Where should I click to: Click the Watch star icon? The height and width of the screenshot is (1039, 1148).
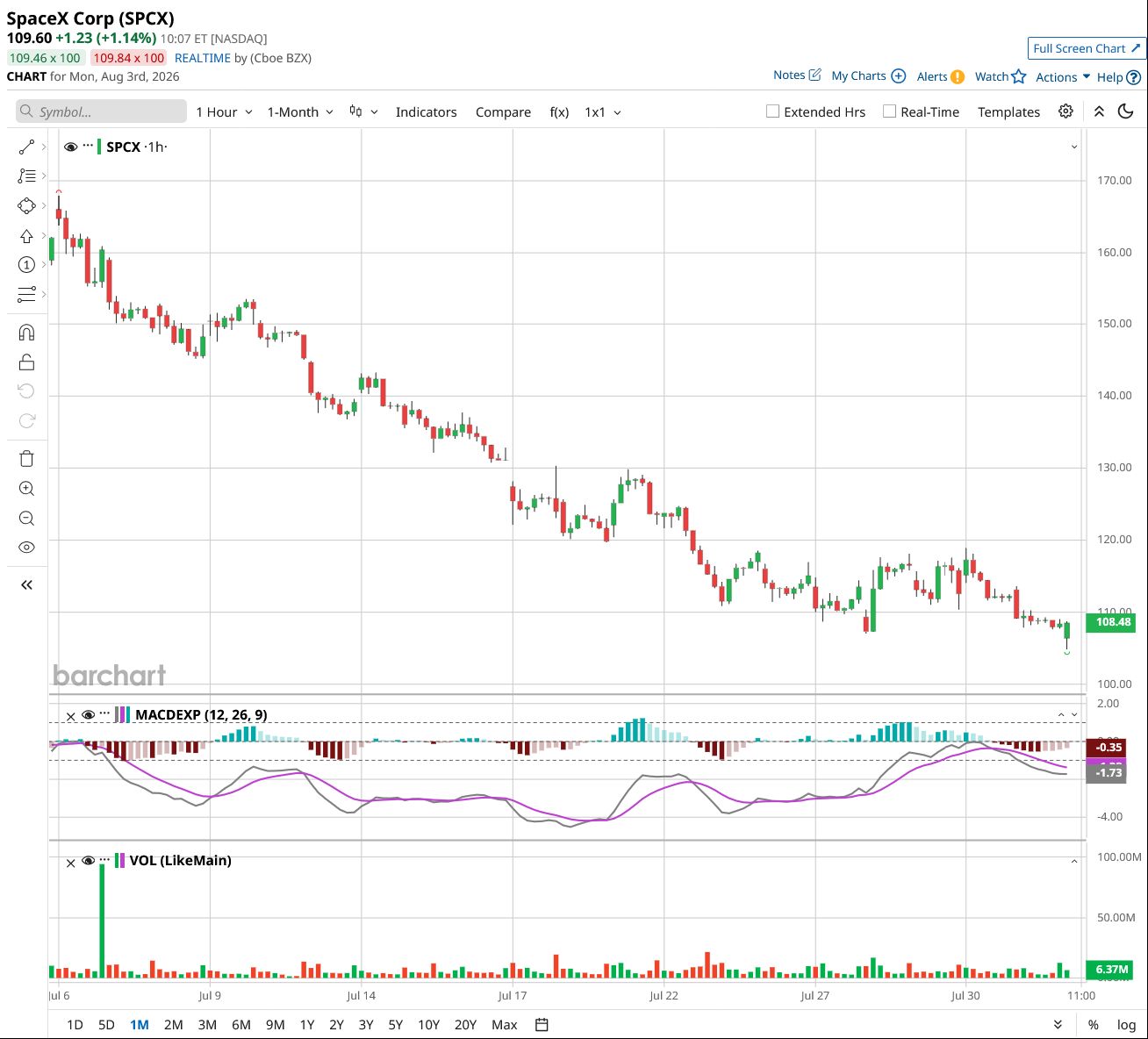coord(1018,76)
